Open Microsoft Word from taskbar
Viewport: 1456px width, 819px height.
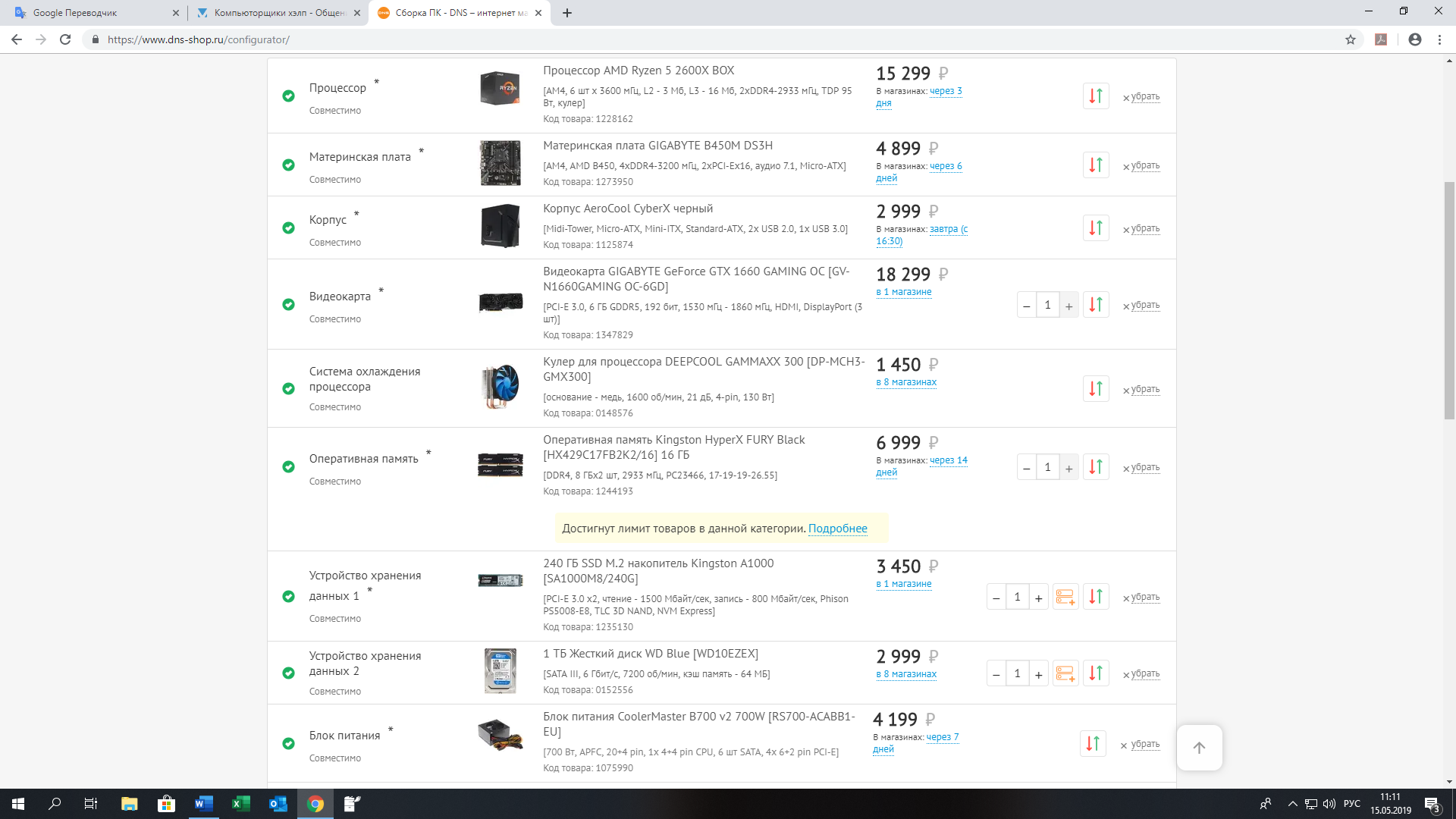203,804
